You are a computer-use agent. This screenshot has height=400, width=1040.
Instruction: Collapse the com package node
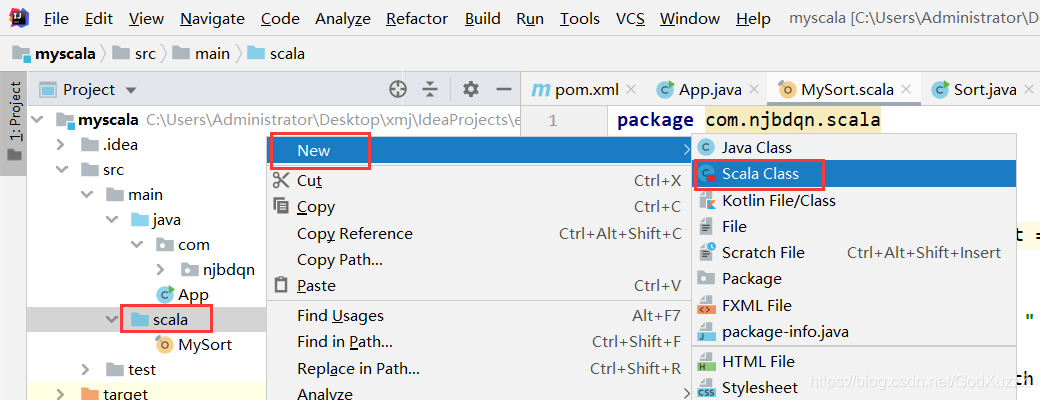point(137,245)
